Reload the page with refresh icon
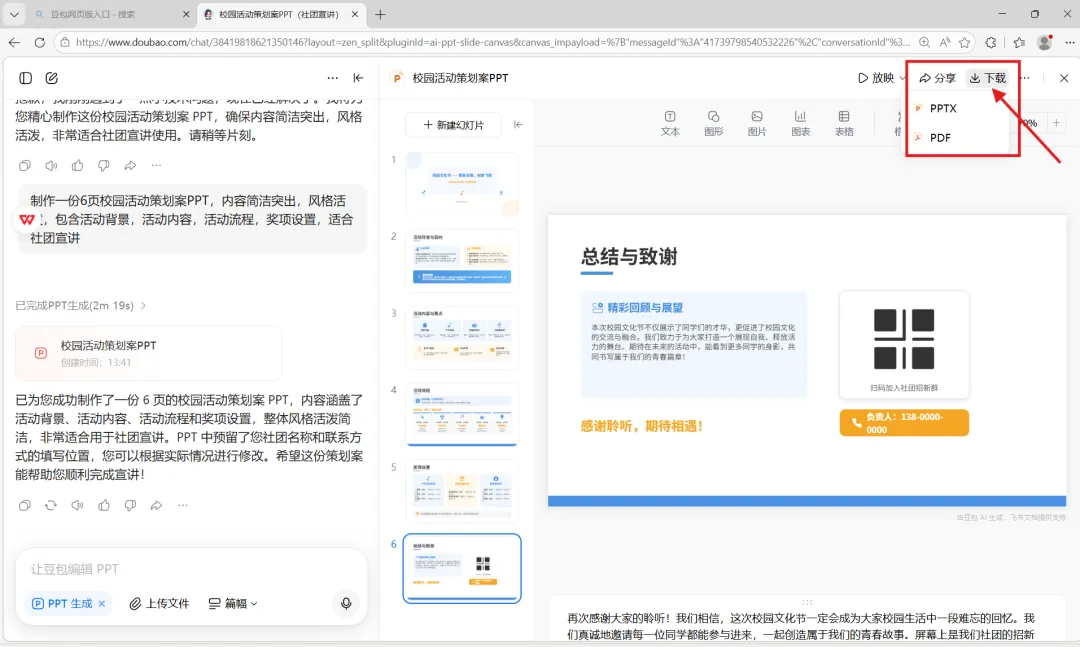Image resolution: width=1080 pixels, height=647 pixels. [39, 42]
